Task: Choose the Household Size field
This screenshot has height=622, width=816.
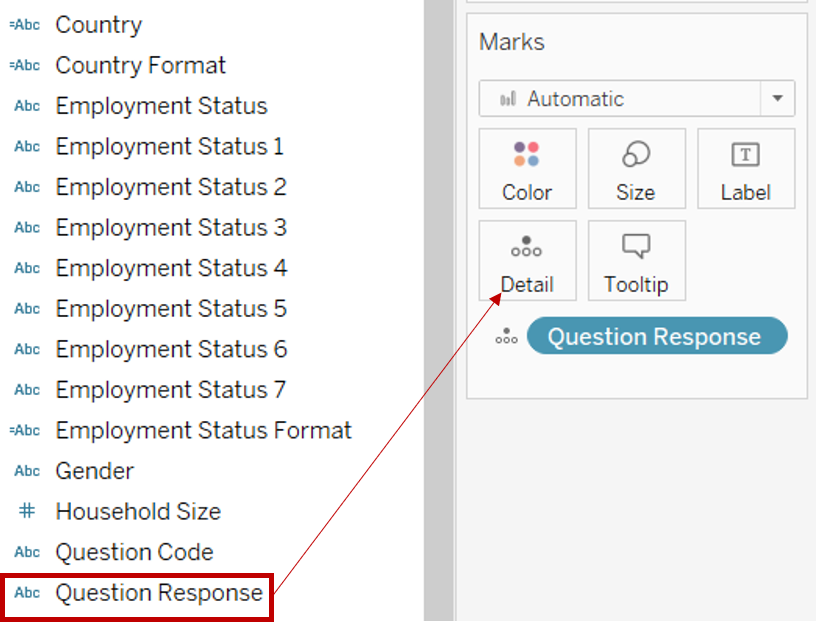Action: 138,511
